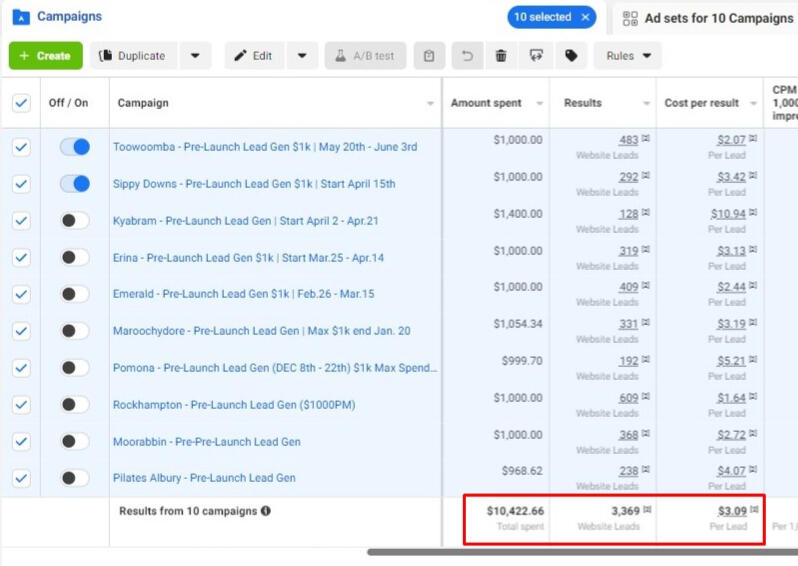
Task: Click the clipboard paste icon in toolbar
Action: 429,55
